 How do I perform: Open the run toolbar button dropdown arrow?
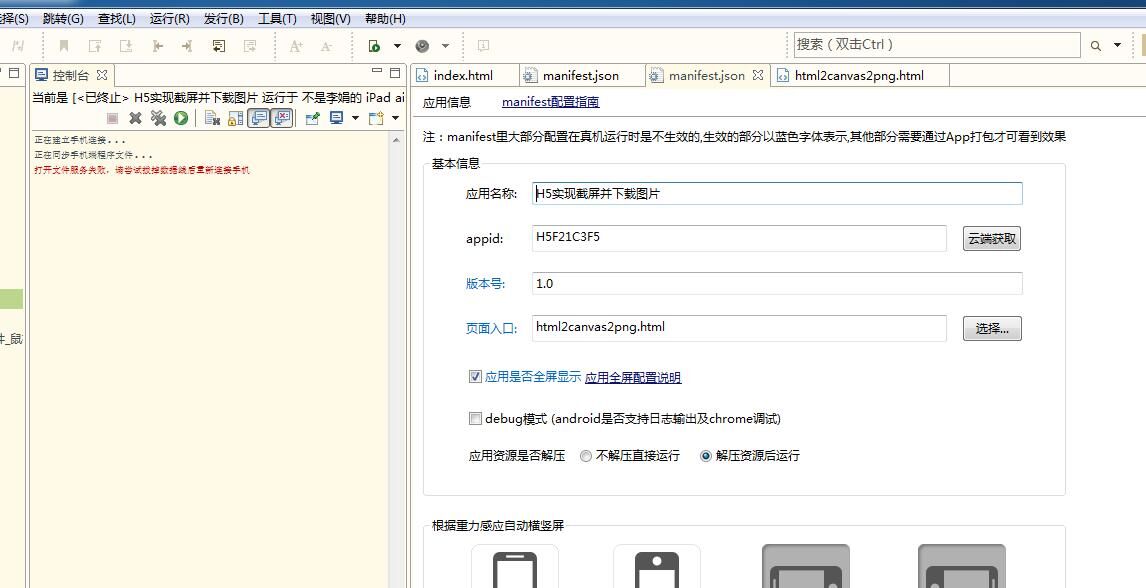pos(397,46)
